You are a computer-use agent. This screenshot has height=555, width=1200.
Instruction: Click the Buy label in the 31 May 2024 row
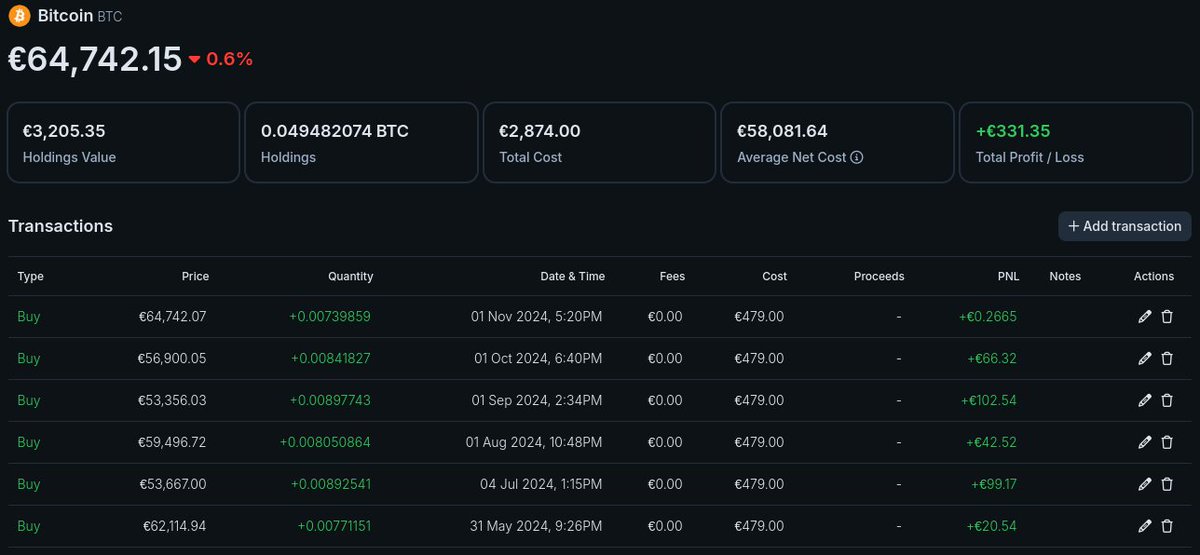point(29,527)
